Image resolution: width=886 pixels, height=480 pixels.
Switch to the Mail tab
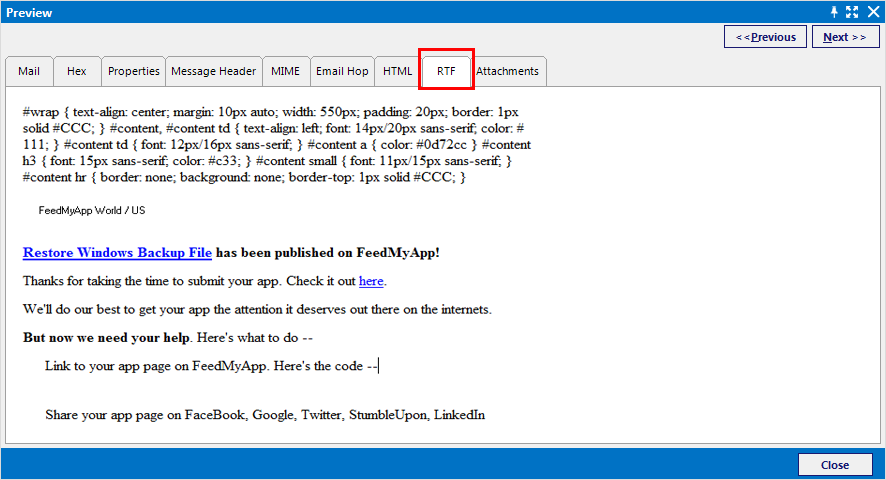[29, 71]
